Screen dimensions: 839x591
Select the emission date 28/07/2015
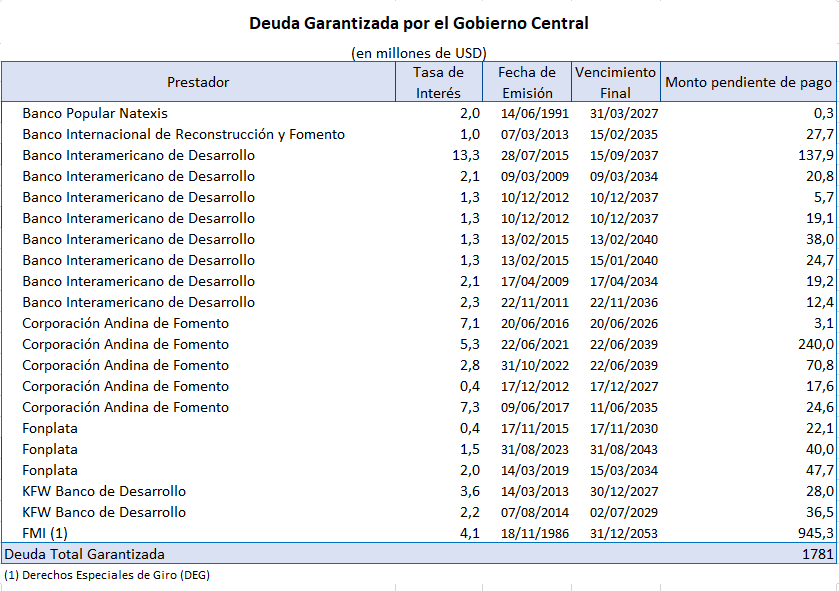pyautogui.click(x=535, y=155)
